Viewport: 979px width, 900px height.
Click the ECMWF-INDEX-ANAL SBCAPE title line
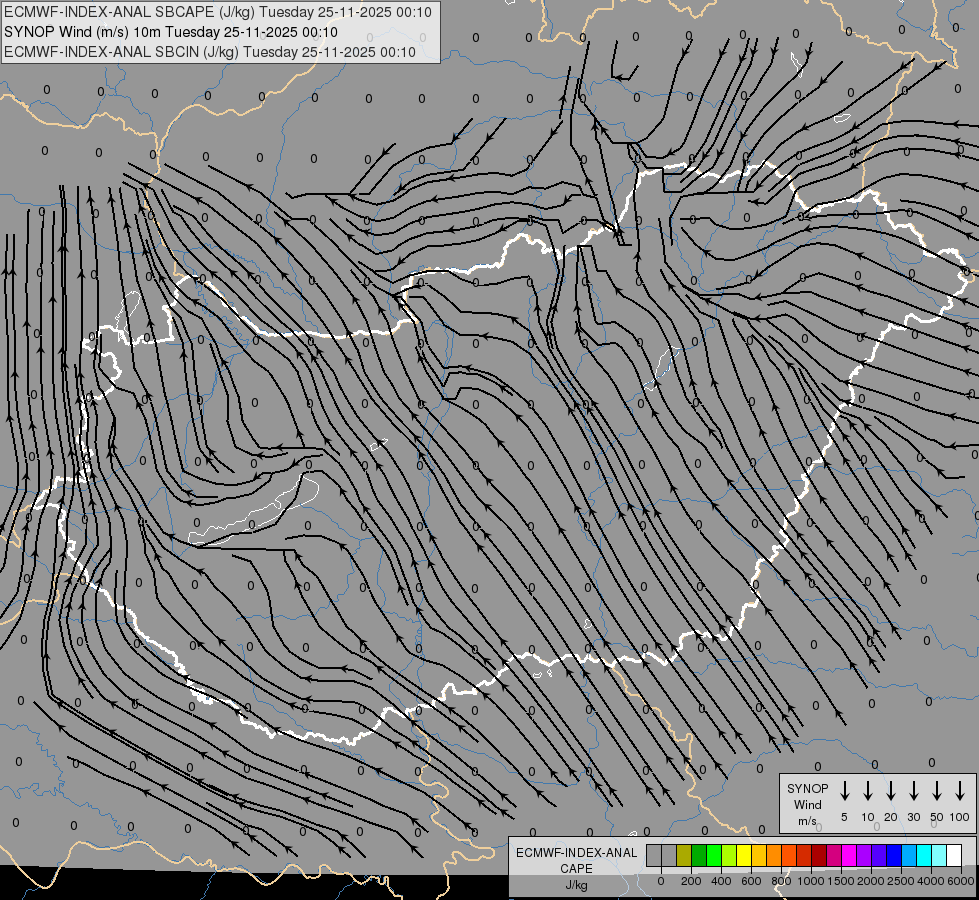point(218,12)
